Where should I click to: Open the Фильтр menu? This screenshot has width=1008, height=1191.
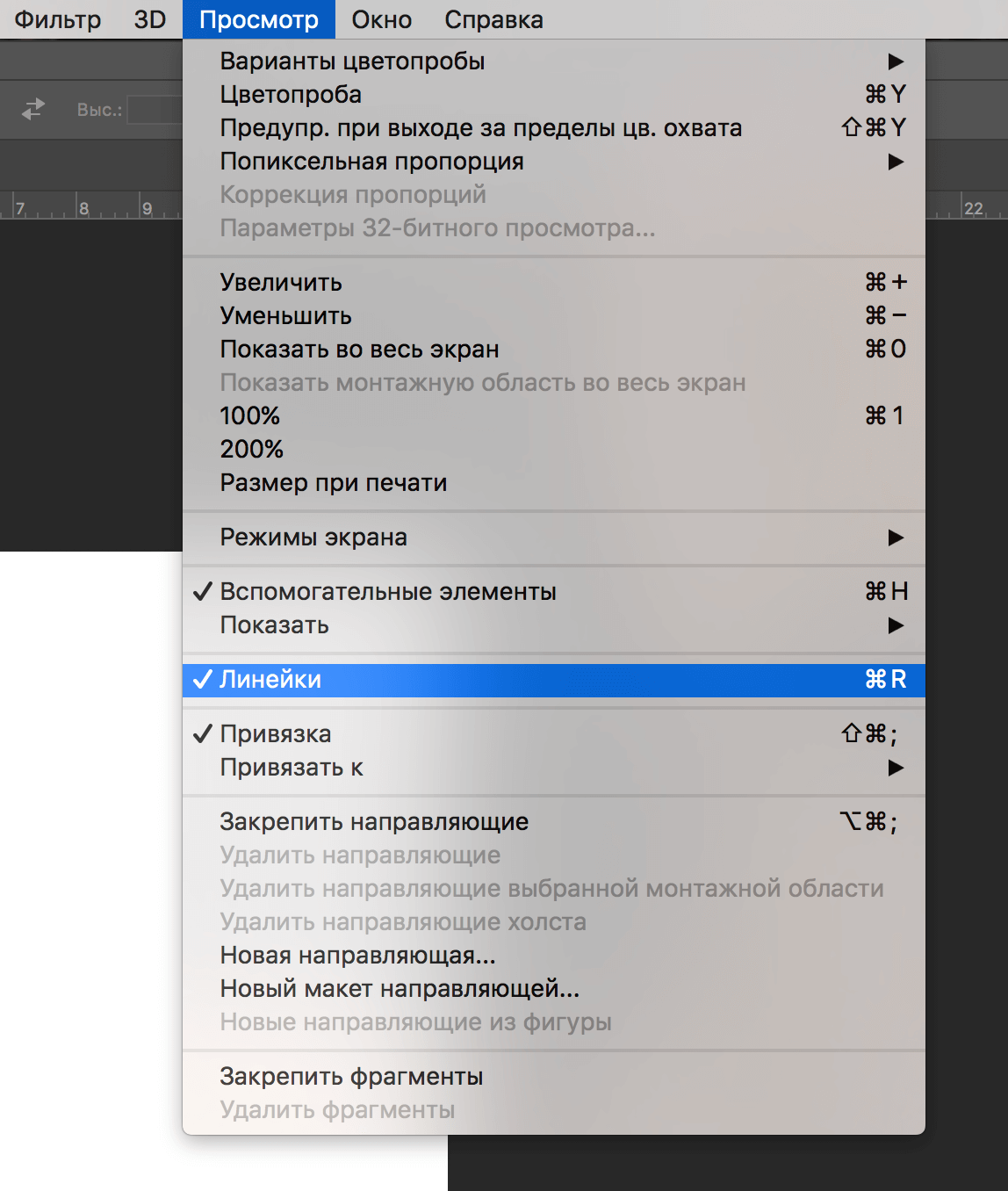pyautogui.click(x=58, y=19)
